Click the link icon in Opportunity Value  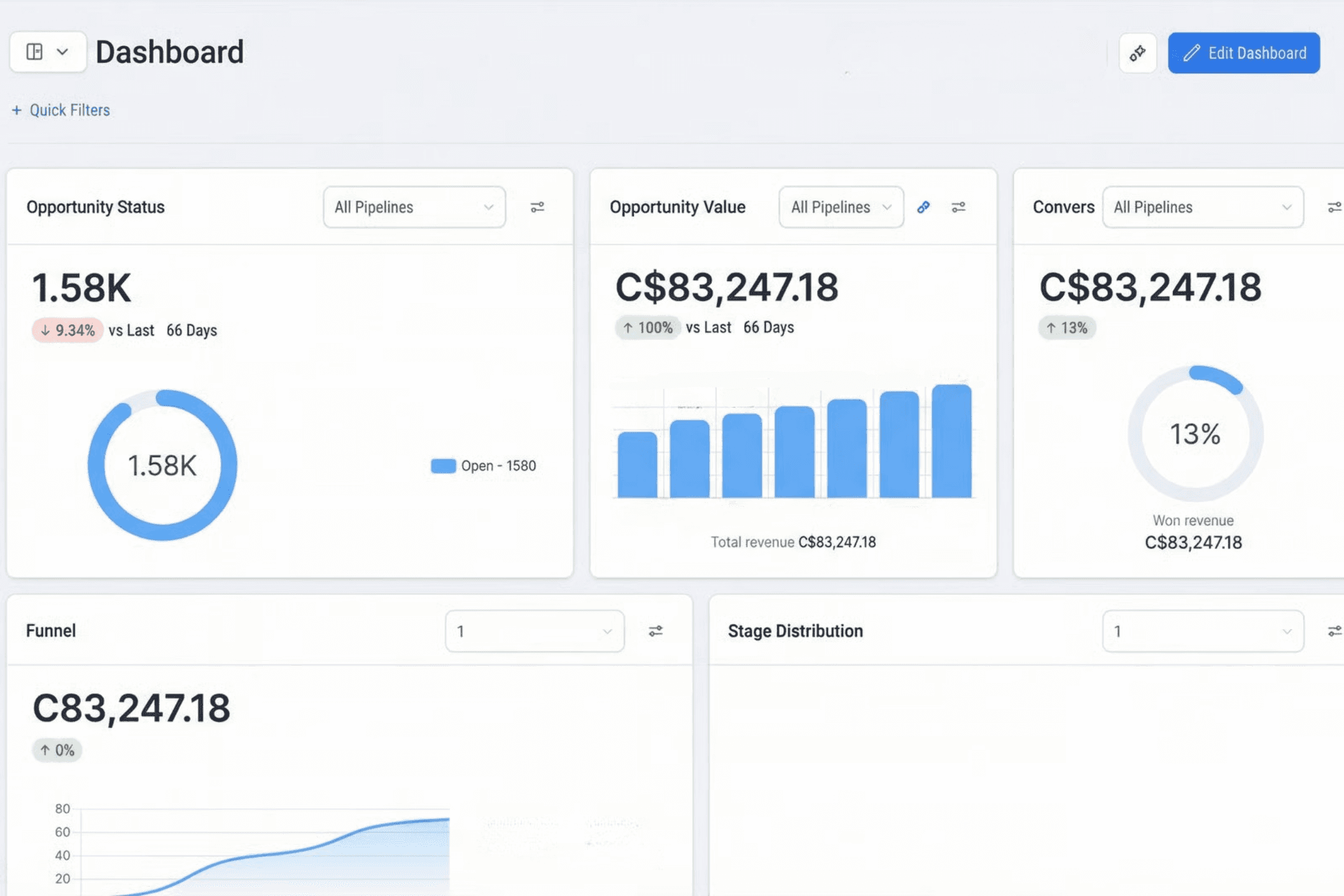(x=923, y=207)
